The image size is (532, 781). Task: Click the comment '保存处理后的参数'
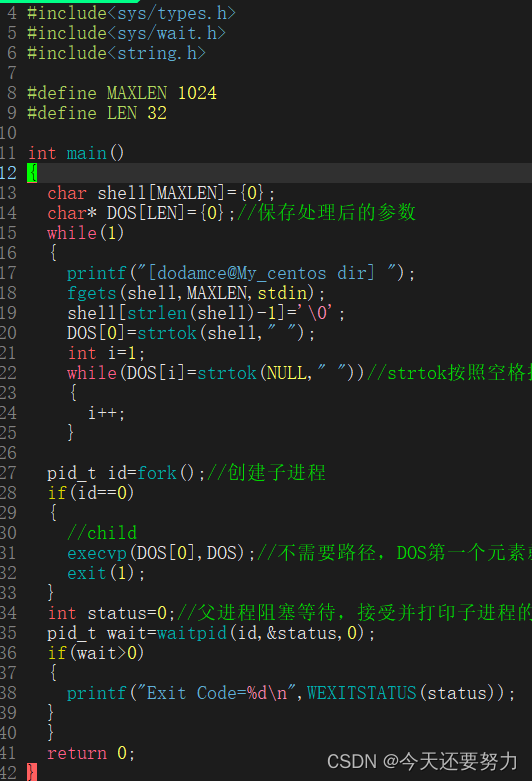point(336,213)
